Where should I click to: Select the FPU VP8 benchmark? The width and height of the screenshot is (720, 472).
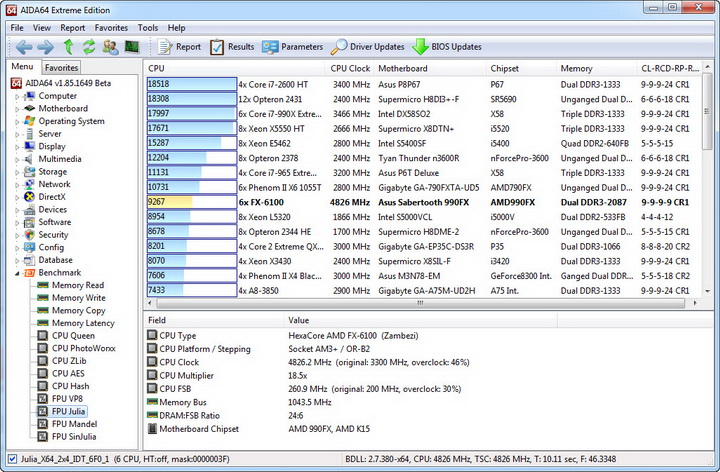tap(67, 399)
